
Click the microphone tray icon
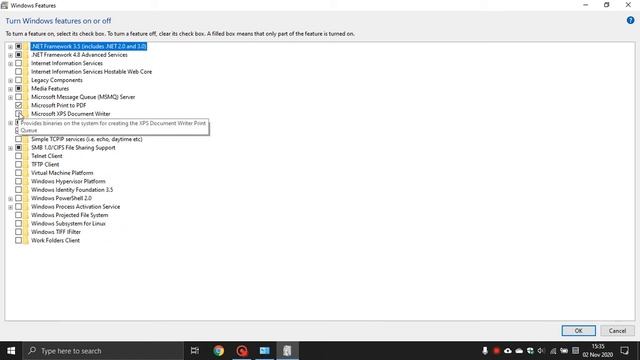[x=485, y=351]
